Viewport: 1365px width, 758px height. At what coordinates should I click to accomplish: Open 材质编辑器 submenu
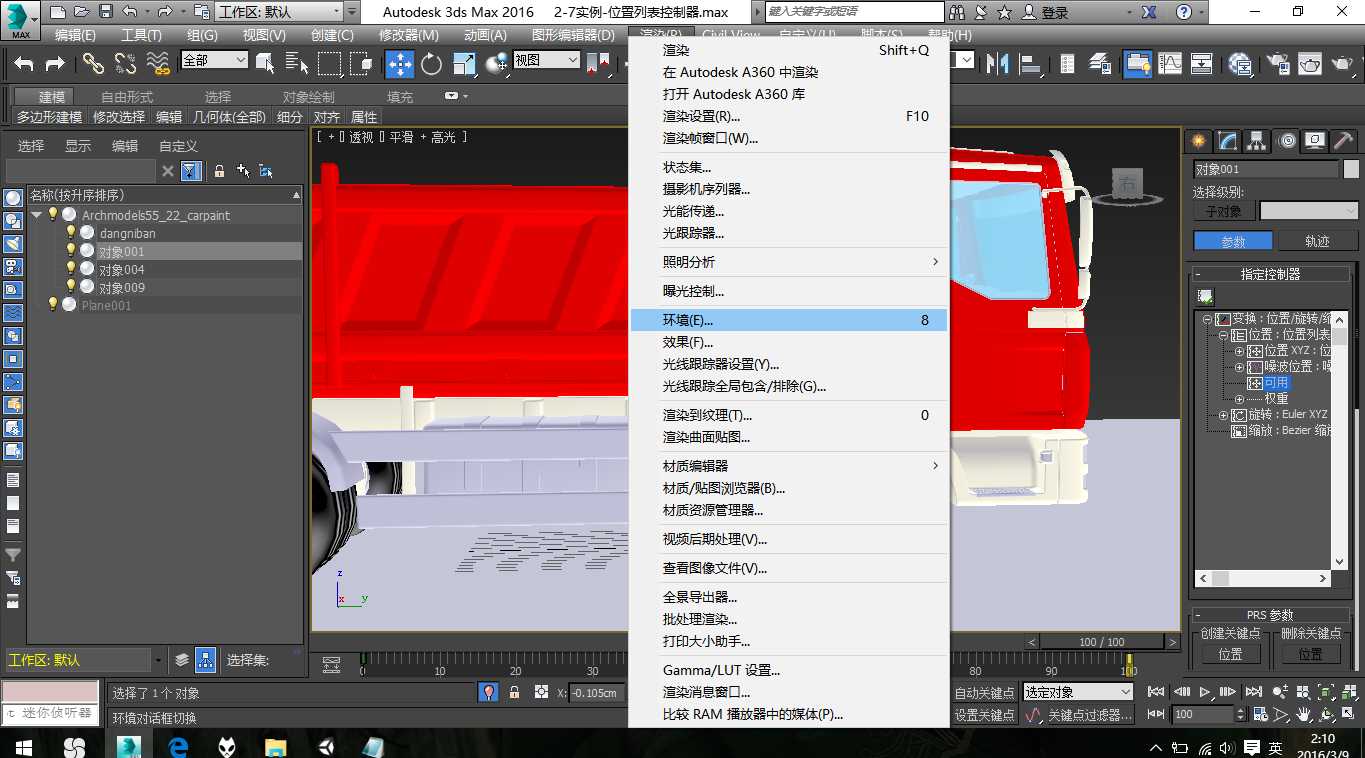pos(788,466)
